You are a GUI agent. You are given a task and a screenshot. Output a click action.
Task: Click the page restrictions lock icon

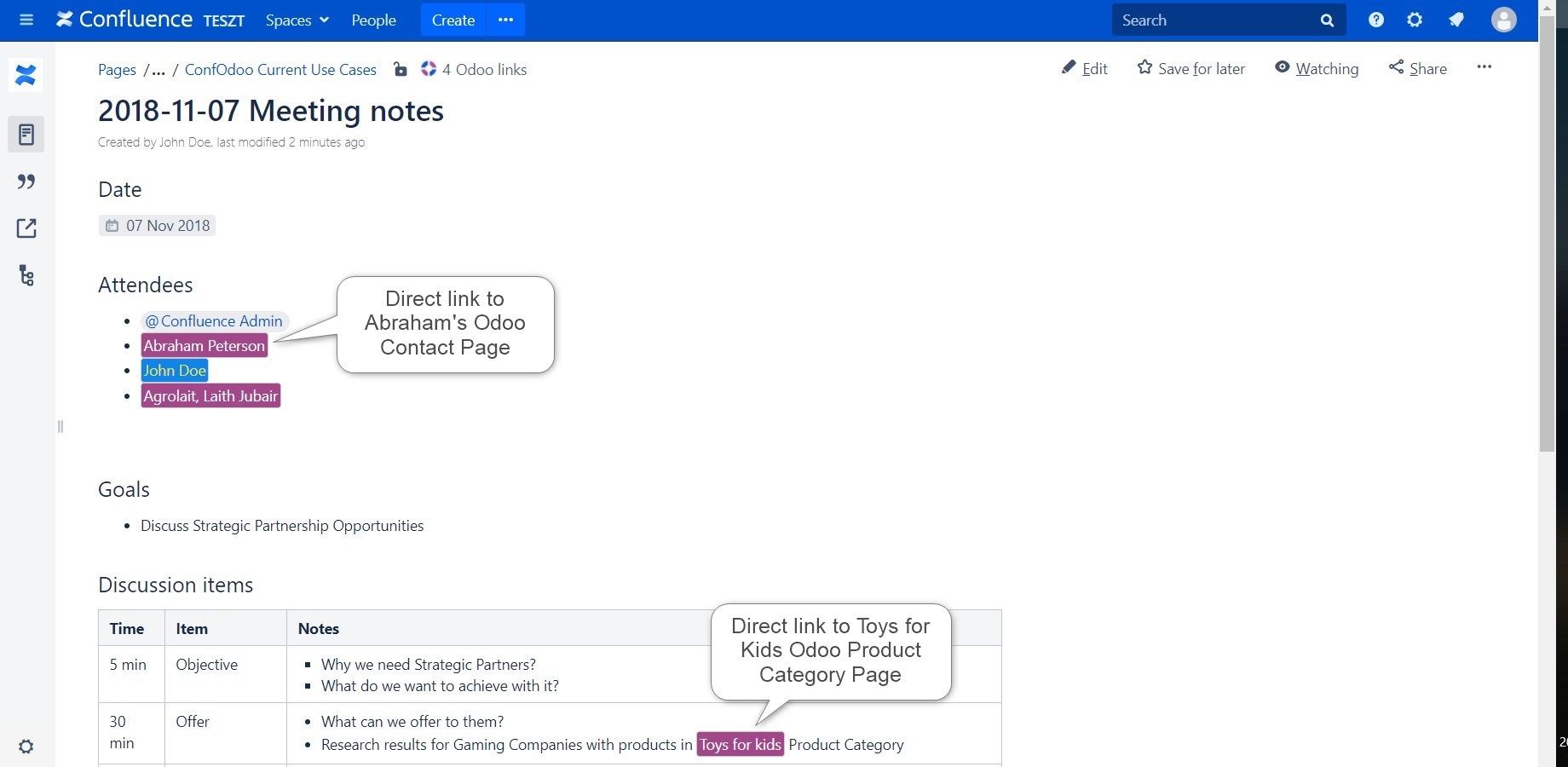(x=401, y=69)
